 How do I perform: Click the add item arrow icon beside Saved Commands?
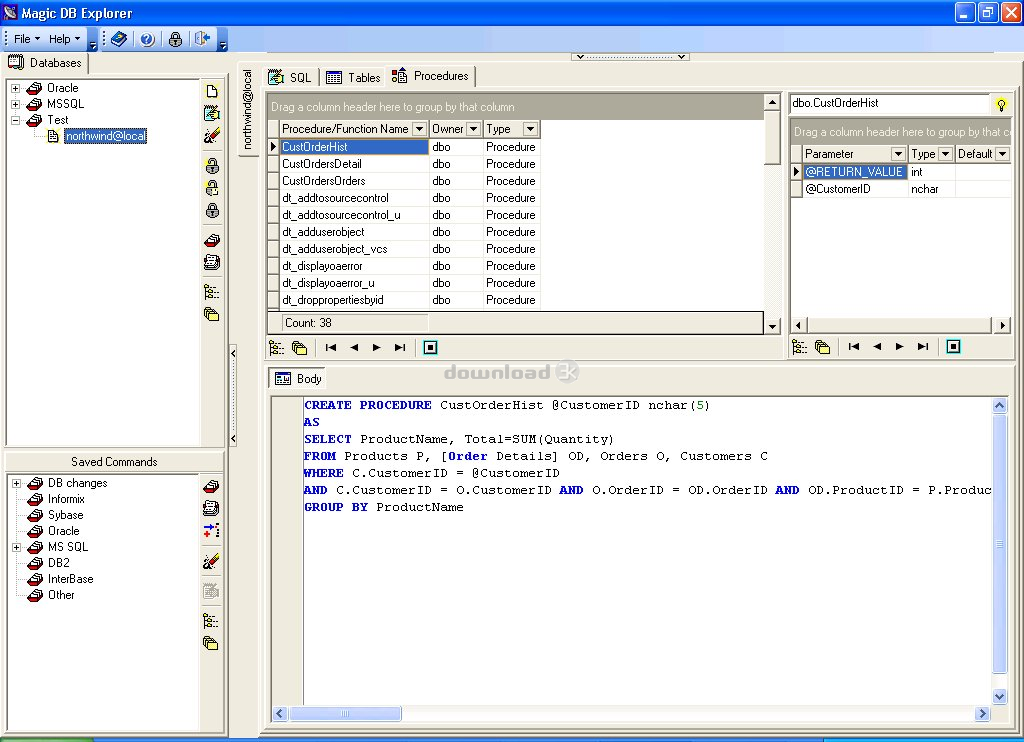click(211, 530)
